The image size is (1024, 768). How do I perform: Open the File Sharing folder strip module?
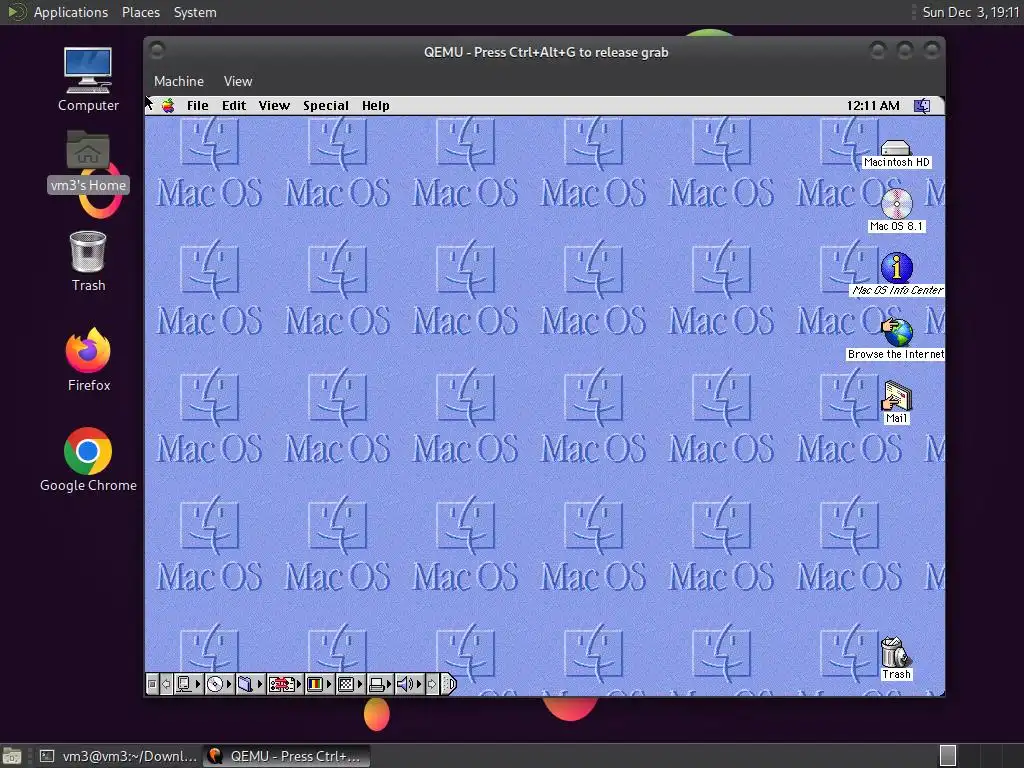click(249, 684)
